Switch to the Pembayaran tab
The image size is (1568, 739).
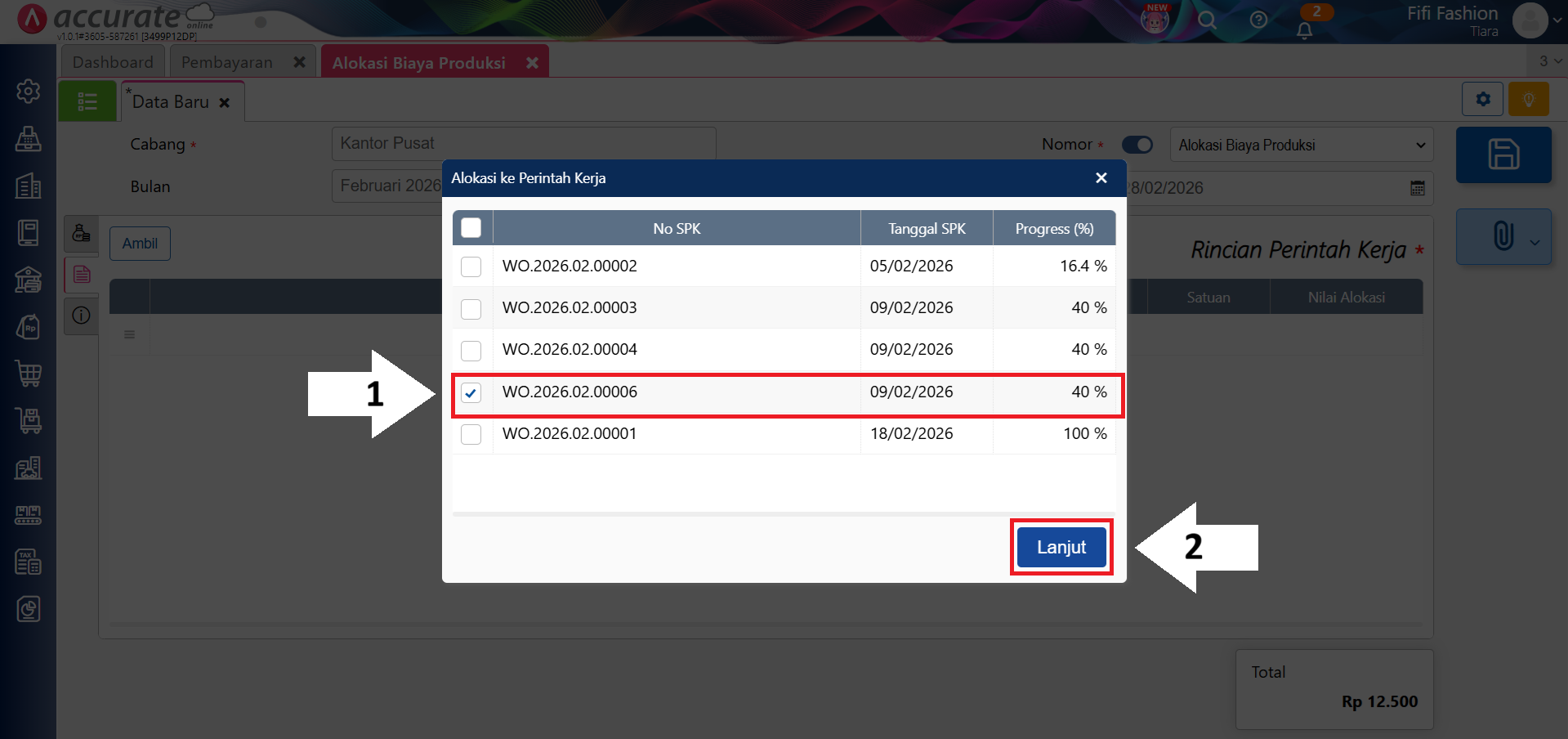[227, 62]
